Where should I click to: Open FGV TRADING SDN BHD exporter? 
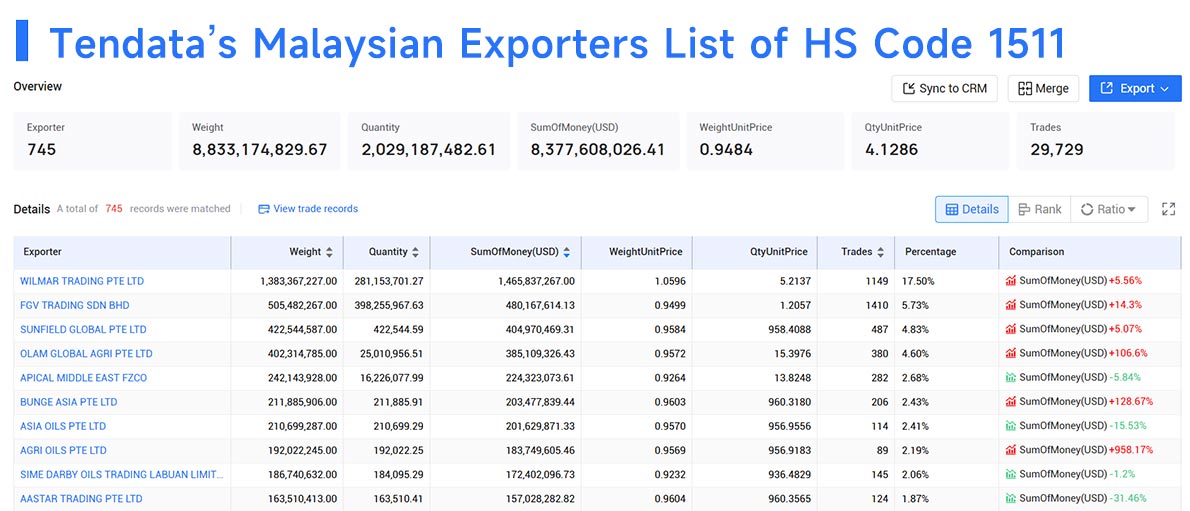[75, 305]
